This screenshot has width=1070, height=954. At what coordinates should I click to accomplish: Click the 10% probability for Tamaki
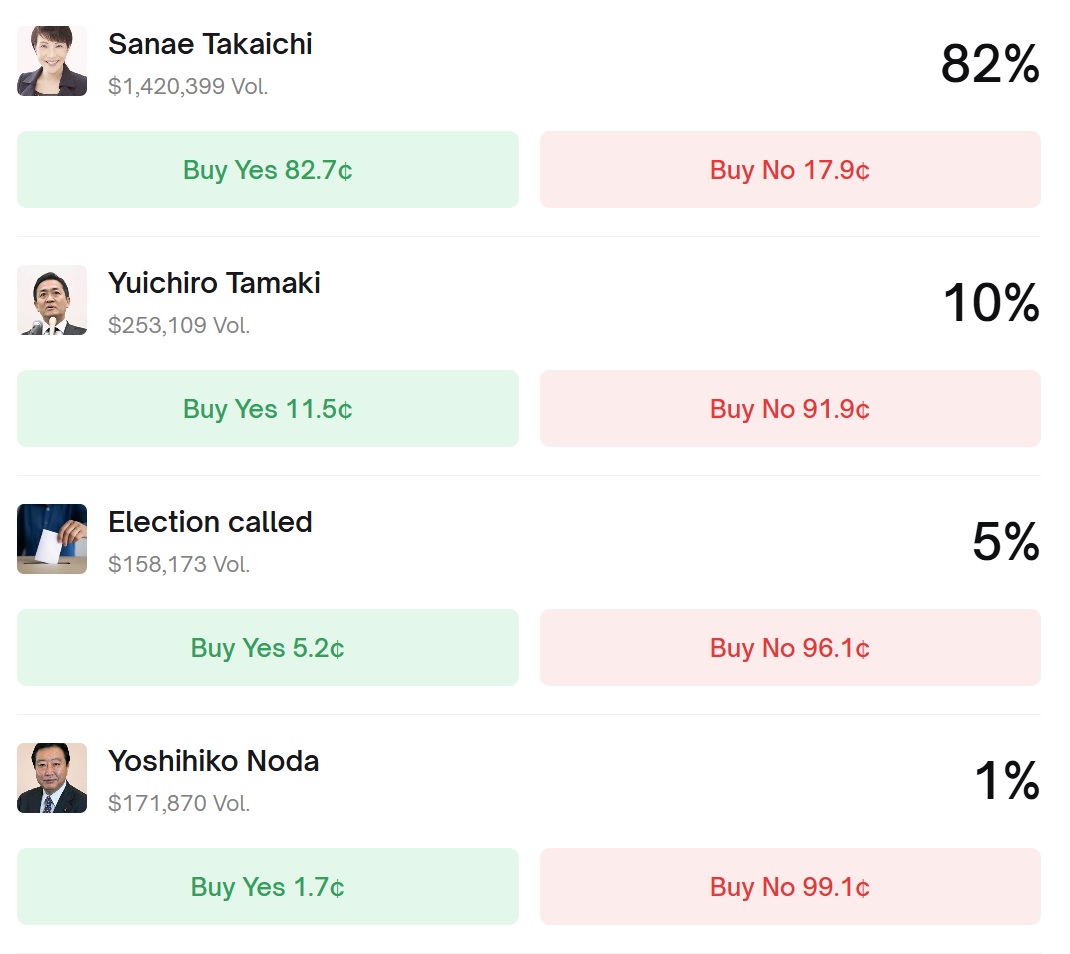tap(991, 303)
